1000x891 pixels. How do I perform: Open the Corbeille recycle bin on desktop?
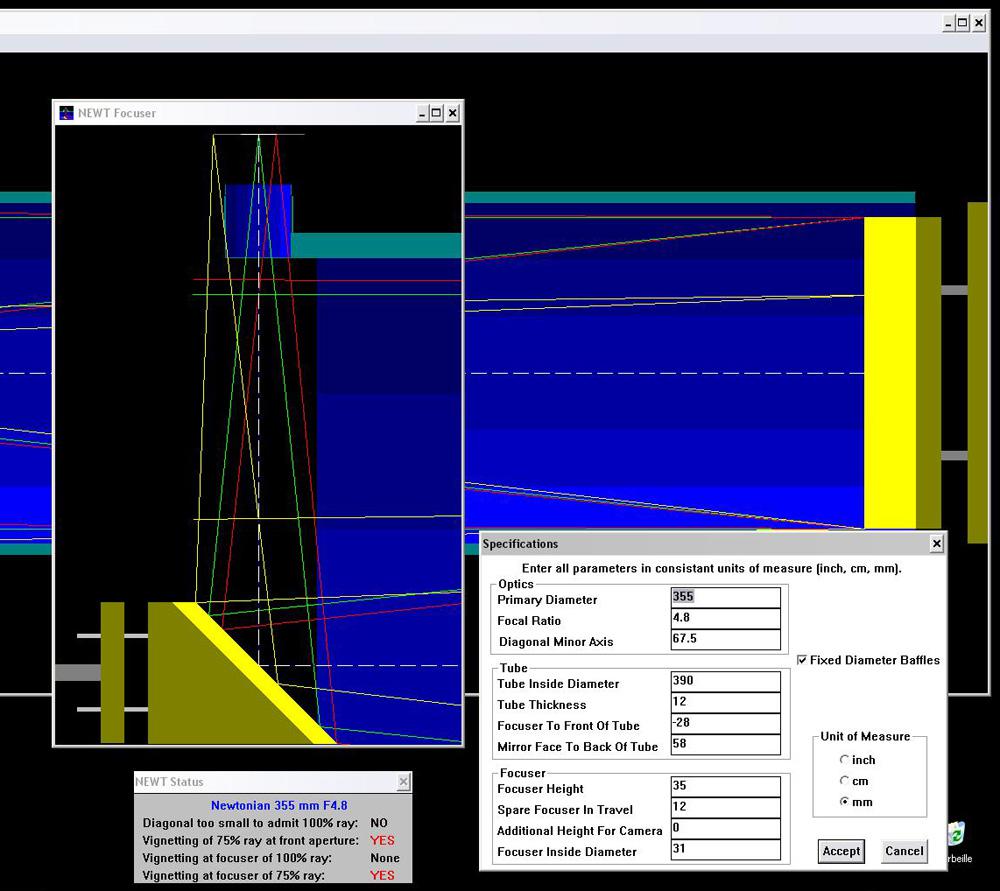[x=957, y=833]
